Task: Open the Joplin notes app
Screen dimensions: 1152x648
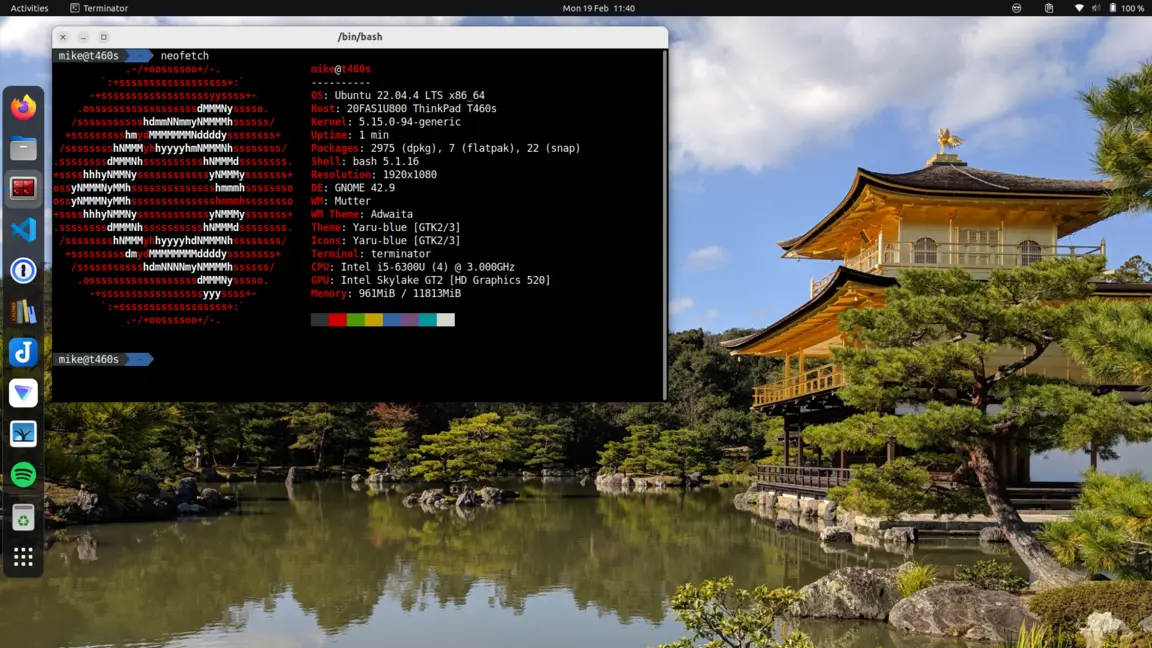Action: click(x=23, y=352)
